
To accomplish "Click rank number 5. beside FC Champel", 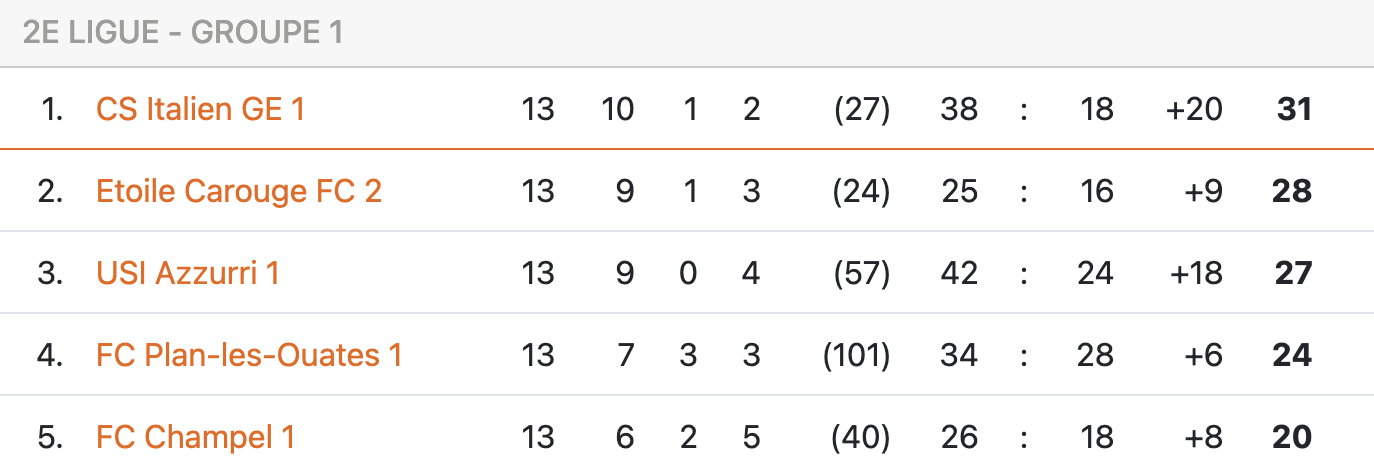I will click(51, 436).
